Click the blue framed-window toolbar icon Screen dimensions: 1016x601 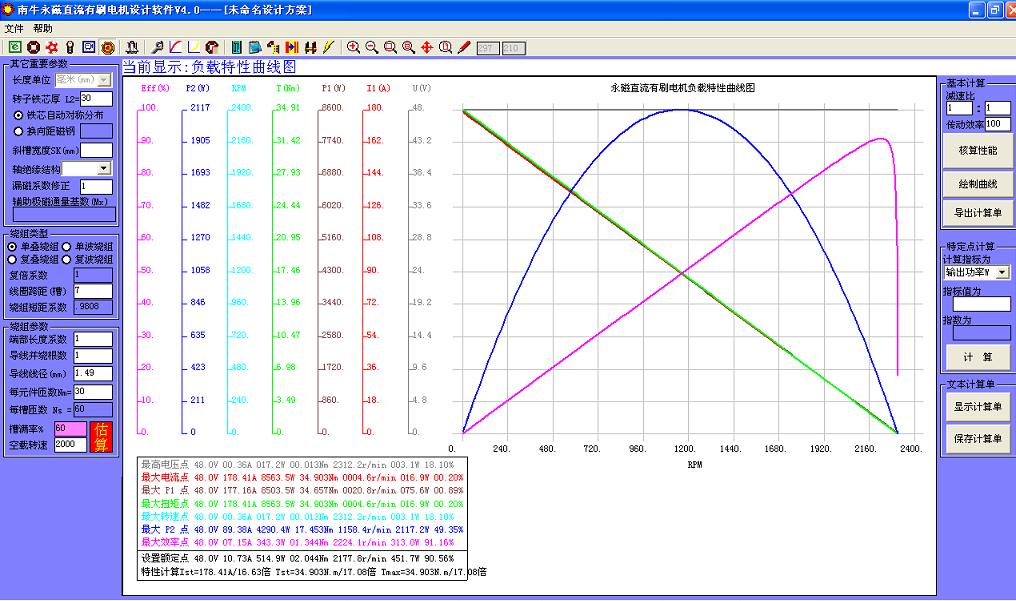89,47
